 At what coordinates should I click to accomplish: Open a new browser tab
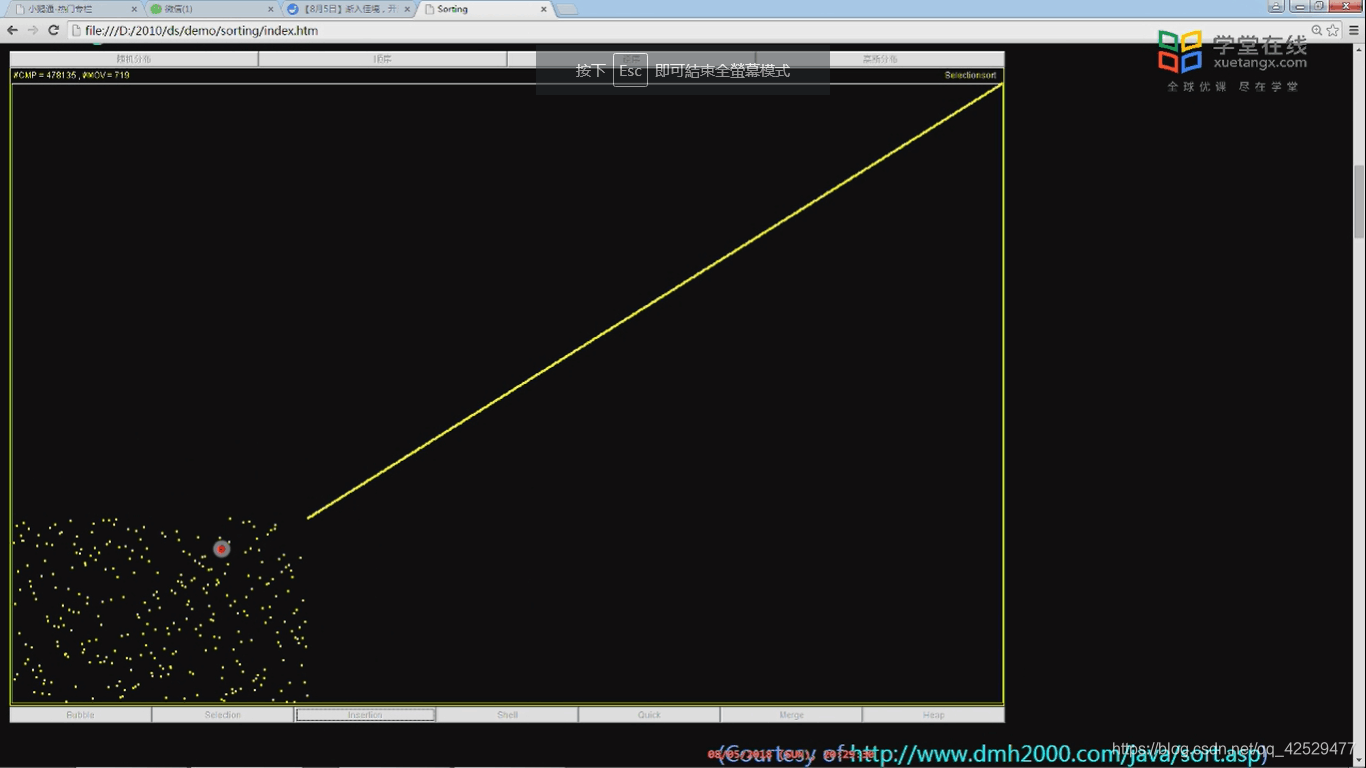567,9
